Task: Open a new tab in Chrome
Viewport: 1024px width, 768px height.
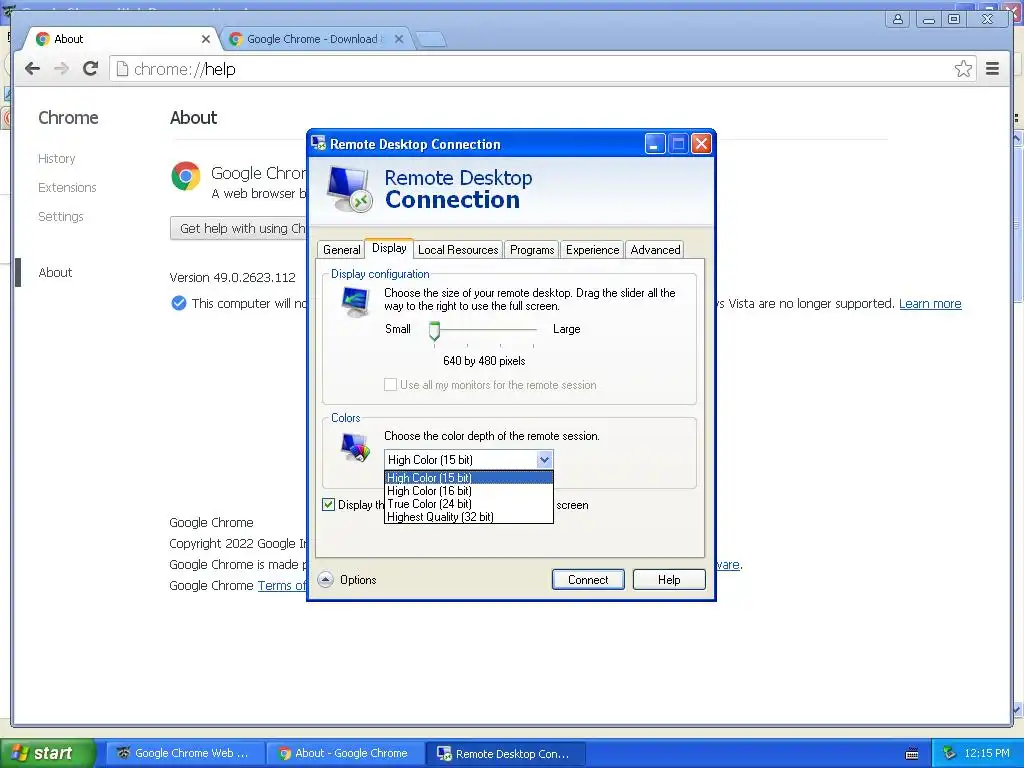Action: pyautogui.click(x=431, y=40)
